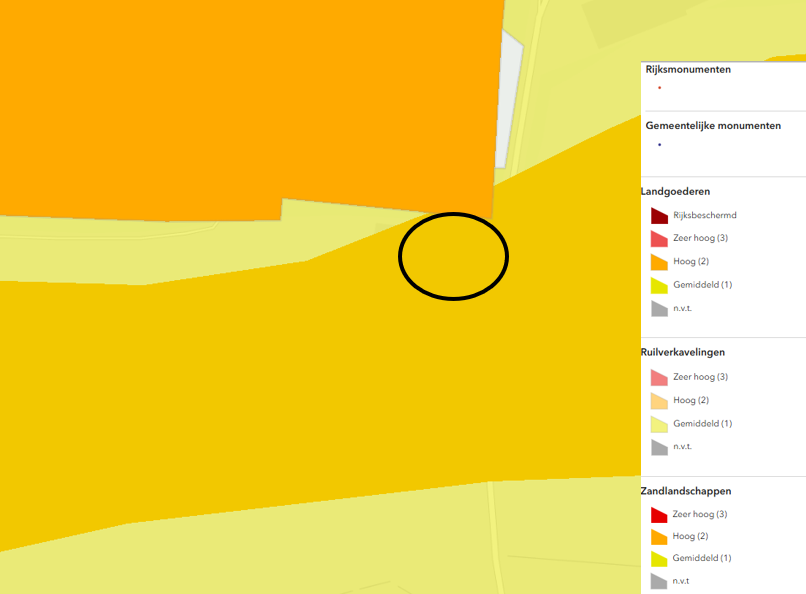Click the Ruilverkavelingen Gemiddeld (1) swatch
Screen dimensions: 806x594
(x=659, y=424)
